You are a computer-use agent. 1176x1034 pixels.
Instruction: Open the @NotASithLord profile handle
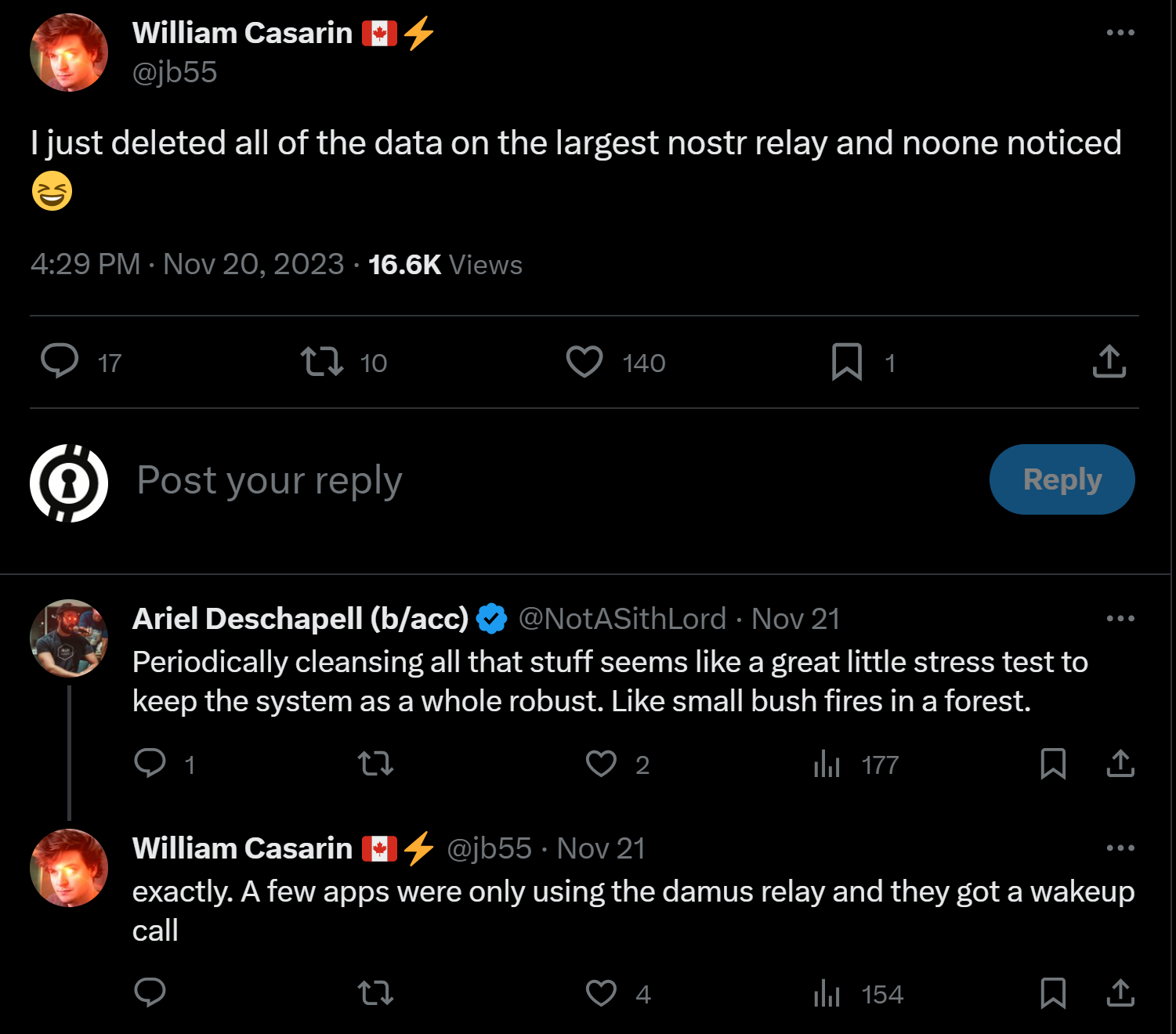(x=622, y=619)
